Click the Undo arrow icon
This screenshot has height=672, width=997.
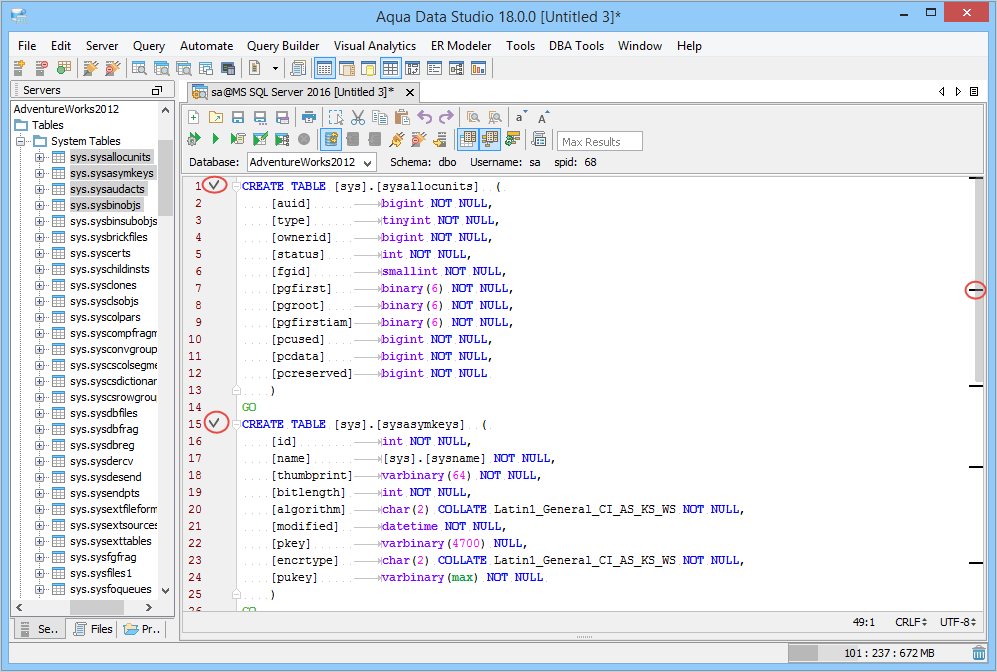pyautogui.click(x=425, y=117)
